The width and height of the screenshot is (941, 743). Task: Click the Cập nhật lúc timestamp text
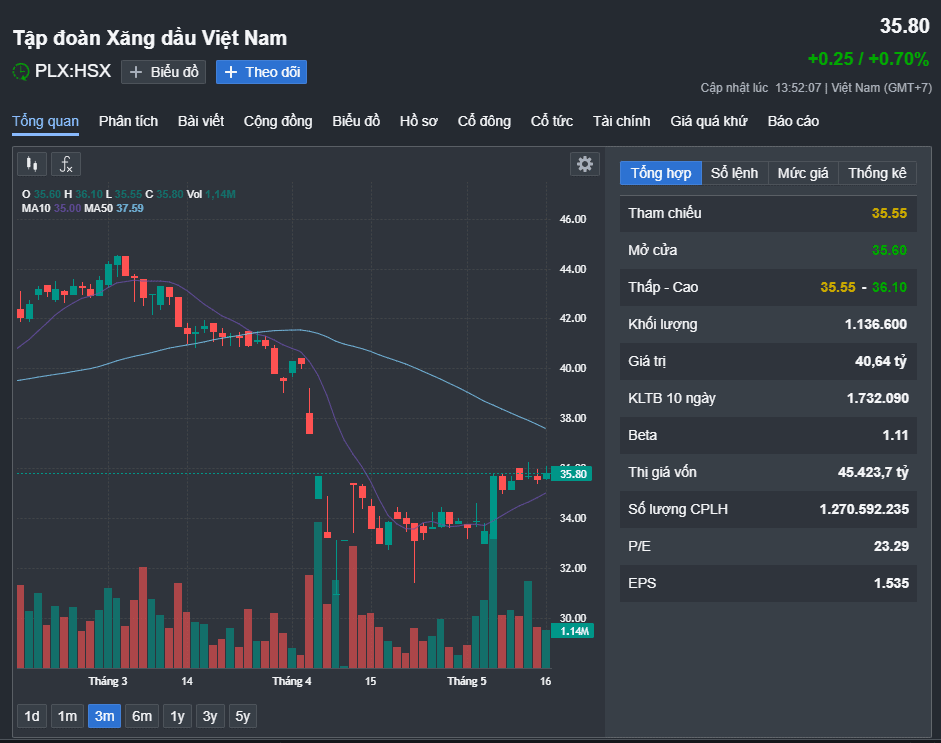[x=816, y=88]
